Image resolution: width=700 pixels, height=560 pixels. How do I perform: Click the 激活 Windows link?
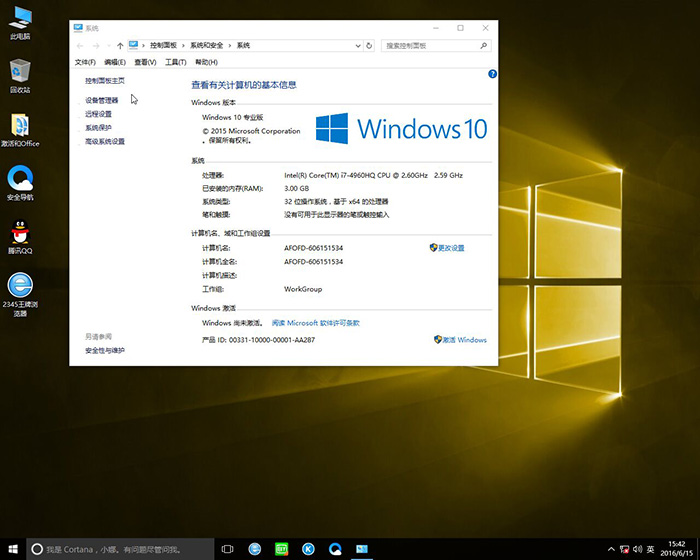point(464,340)
